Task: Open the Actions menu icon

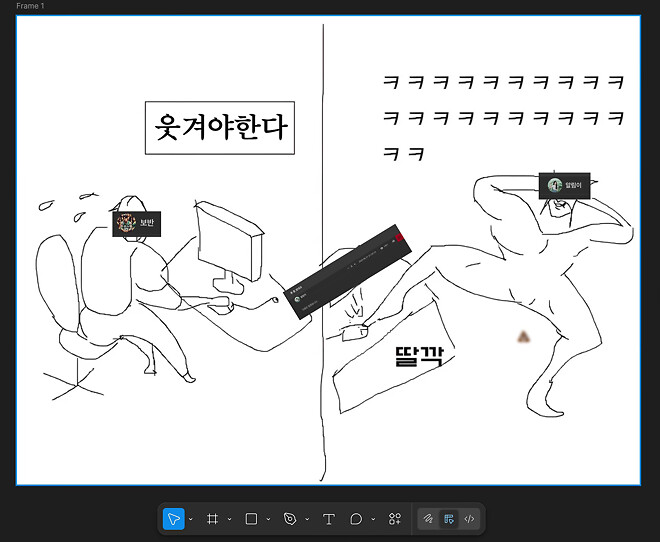Action: point(395,519)
